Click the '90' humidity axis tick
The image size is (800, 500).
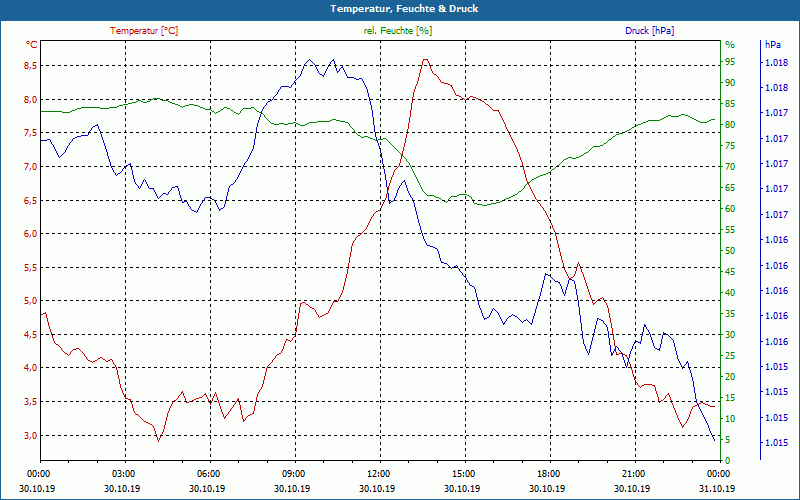click(x=730, y=83)
